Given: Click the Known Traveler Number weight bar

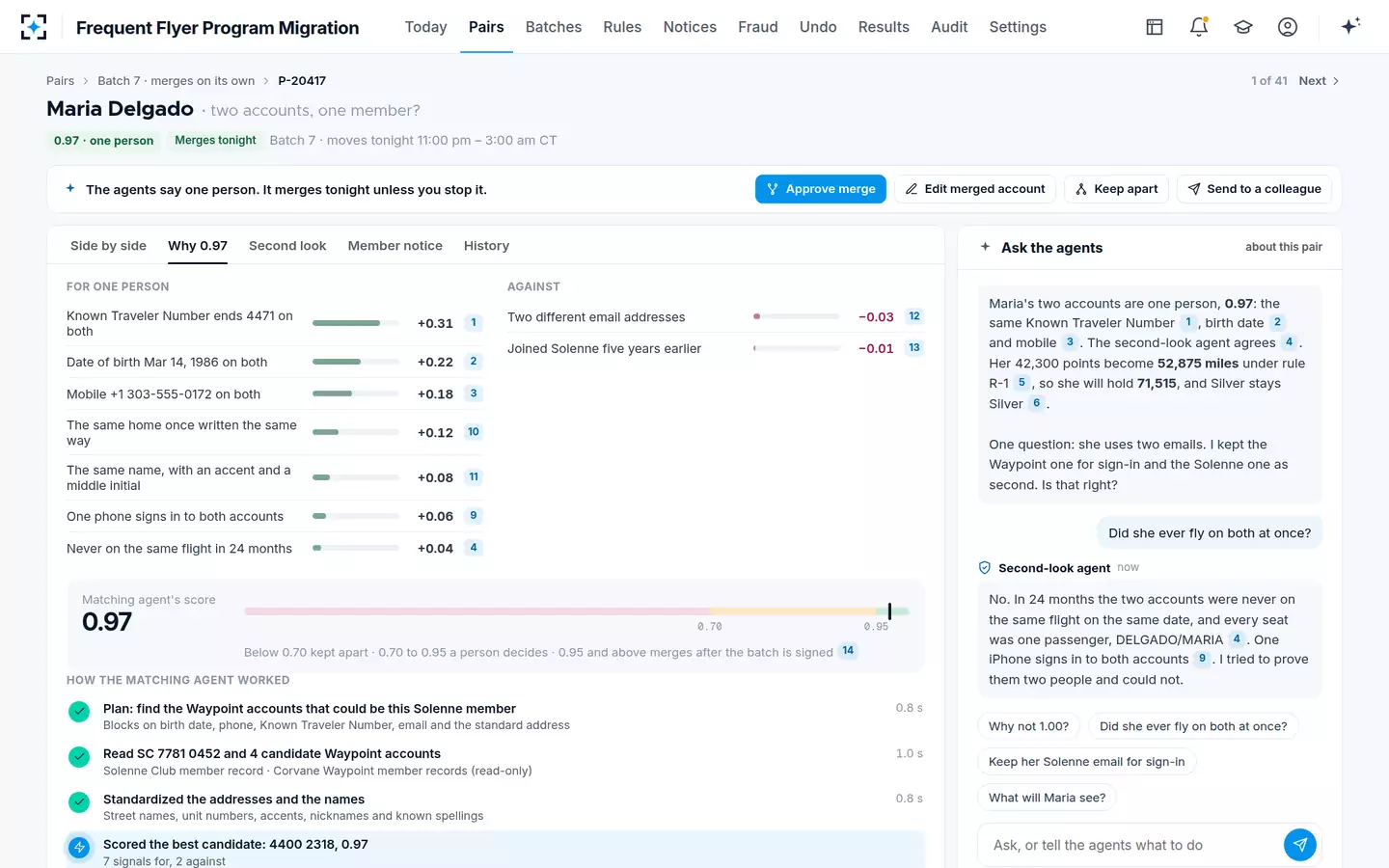Looking at the screenshot, I should pos(356,323).
